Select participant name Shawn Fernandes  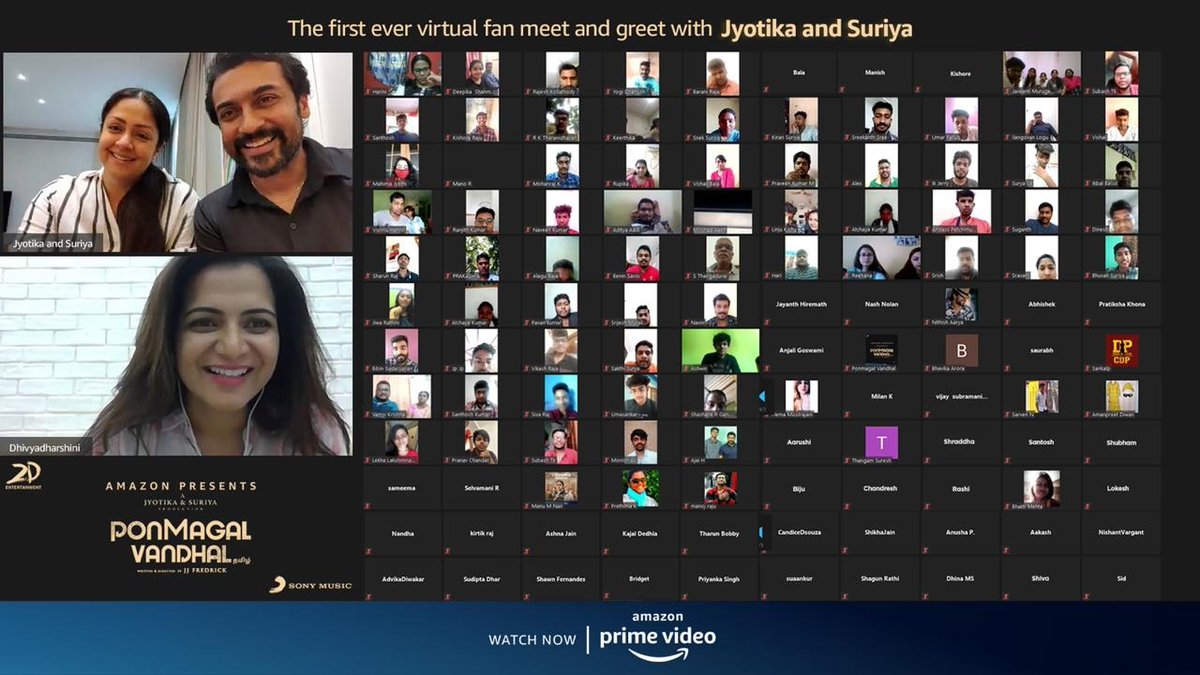pos(561,579)
